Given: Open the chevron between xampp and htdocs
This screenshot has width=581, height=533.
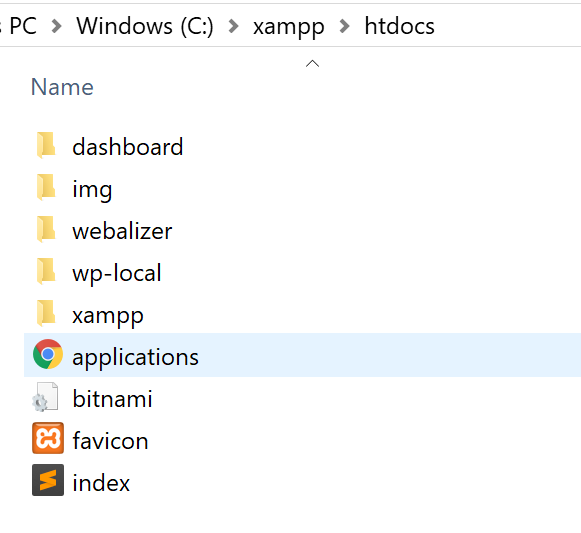Looking at the screenshot, I should click(345, 26).
